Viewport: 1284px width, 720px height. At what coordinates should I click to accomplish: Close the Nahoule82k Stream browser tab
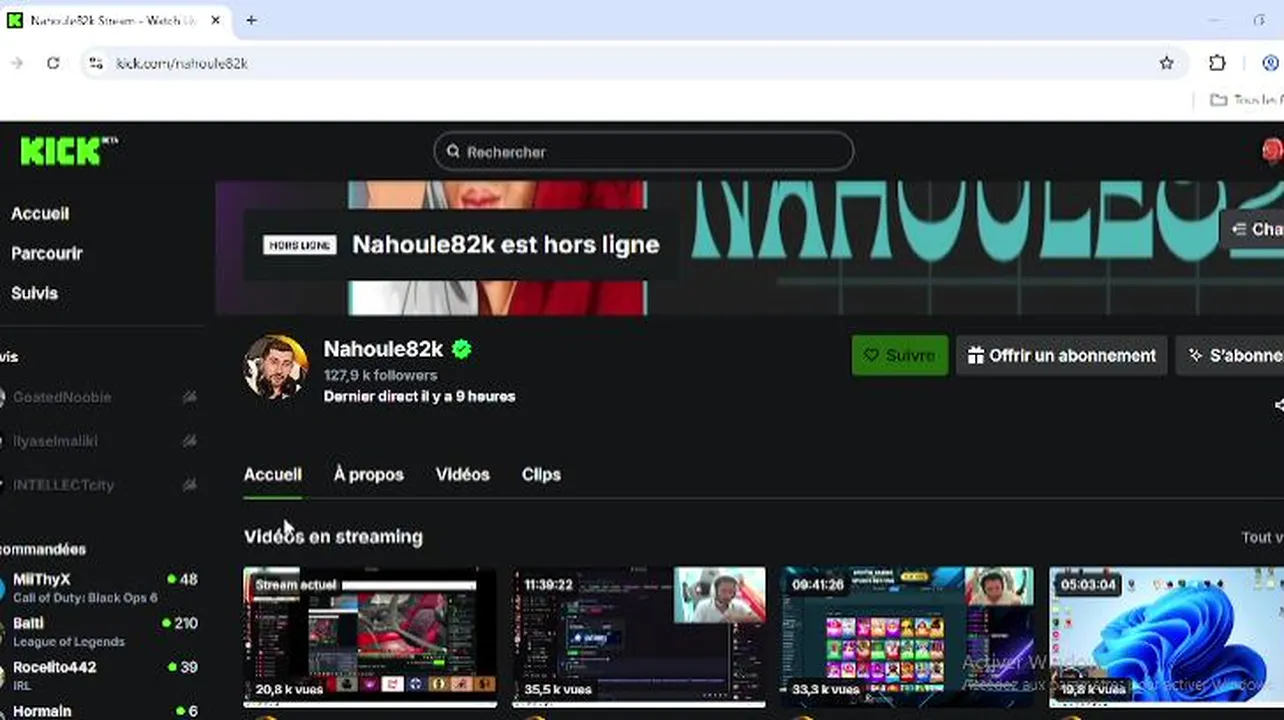click(215, 20)
